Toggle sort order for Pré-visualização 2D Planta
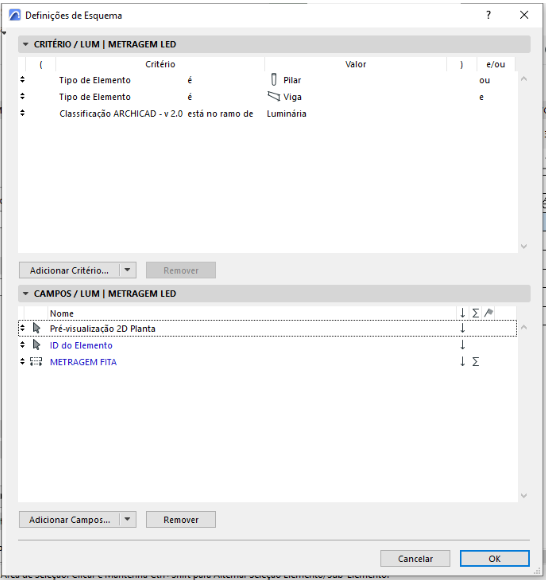The width and height of the screenshot is (547, 581). pos(463,328)
